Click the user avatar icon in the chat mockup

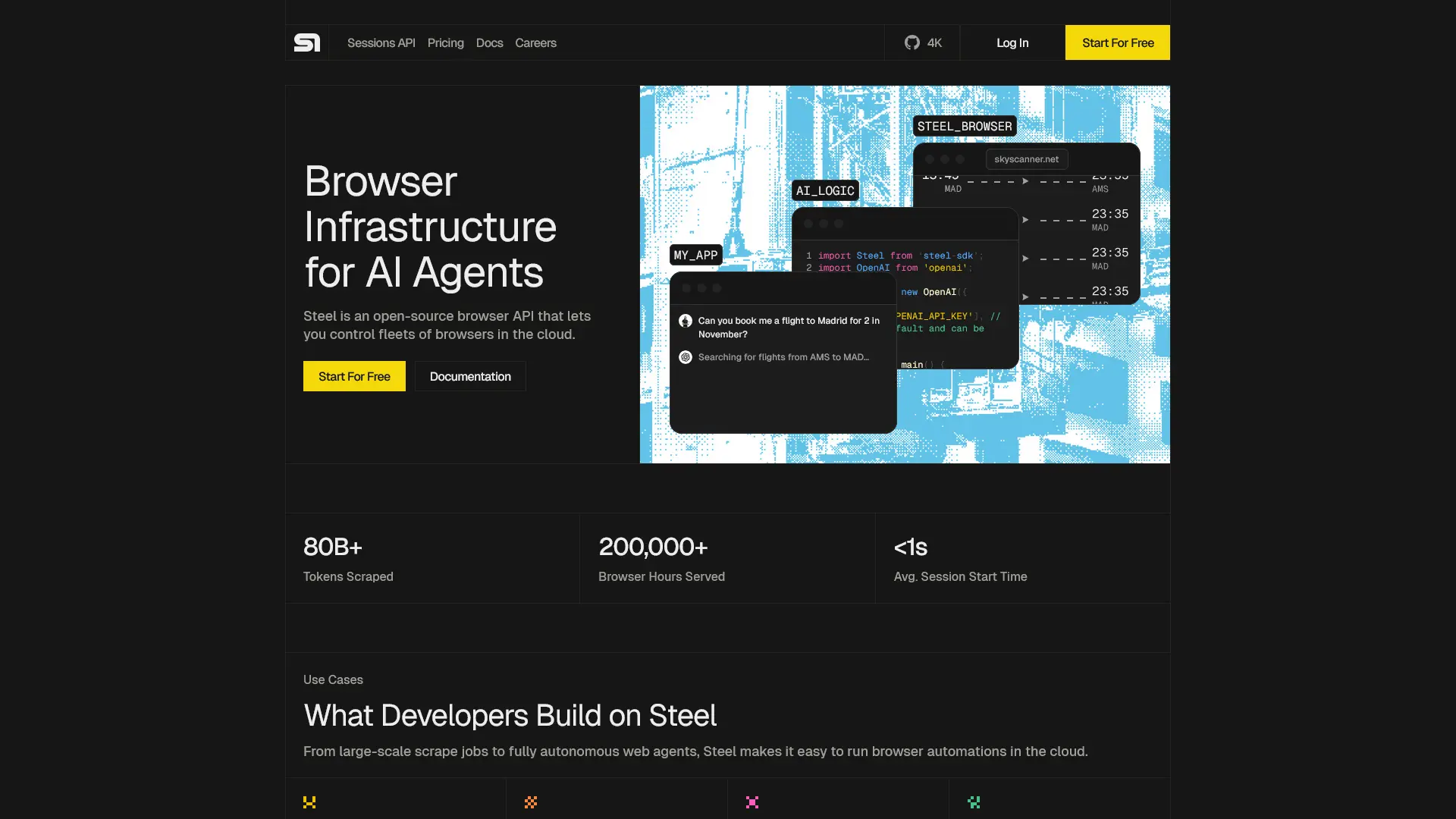pos(686,321)
